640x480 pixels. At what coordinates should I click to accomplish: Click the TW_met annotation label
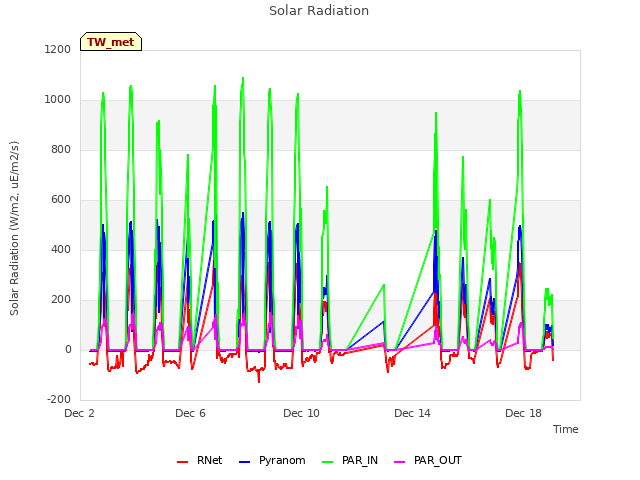(111, 42)
